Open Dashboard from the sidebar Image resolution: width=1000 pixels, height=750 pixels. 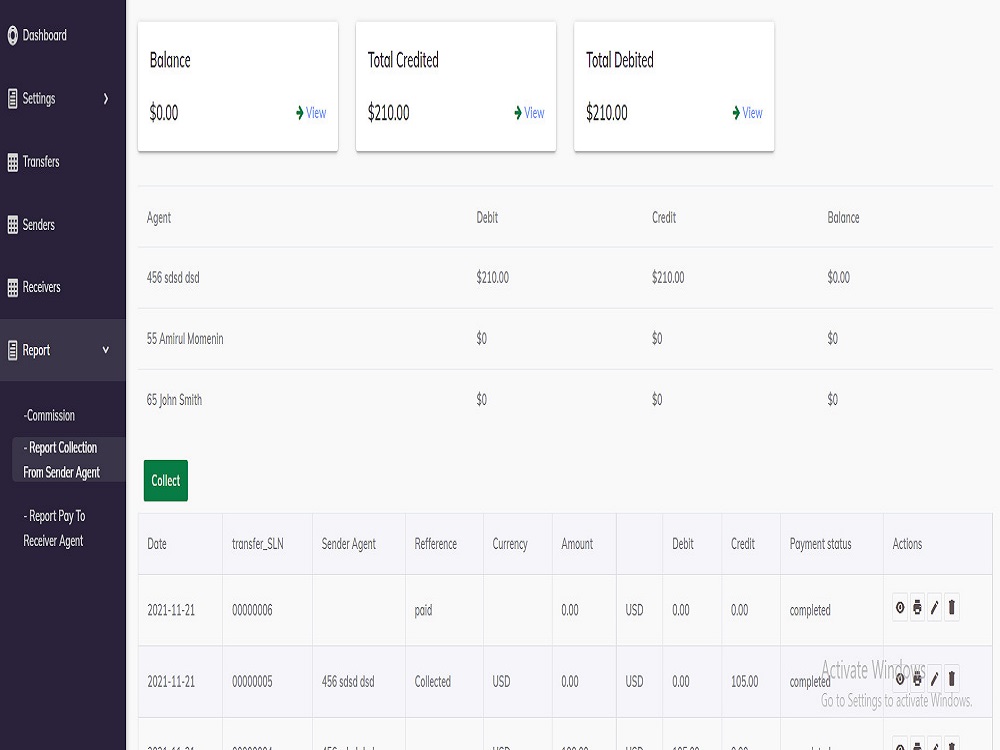(x=45, y=36)
